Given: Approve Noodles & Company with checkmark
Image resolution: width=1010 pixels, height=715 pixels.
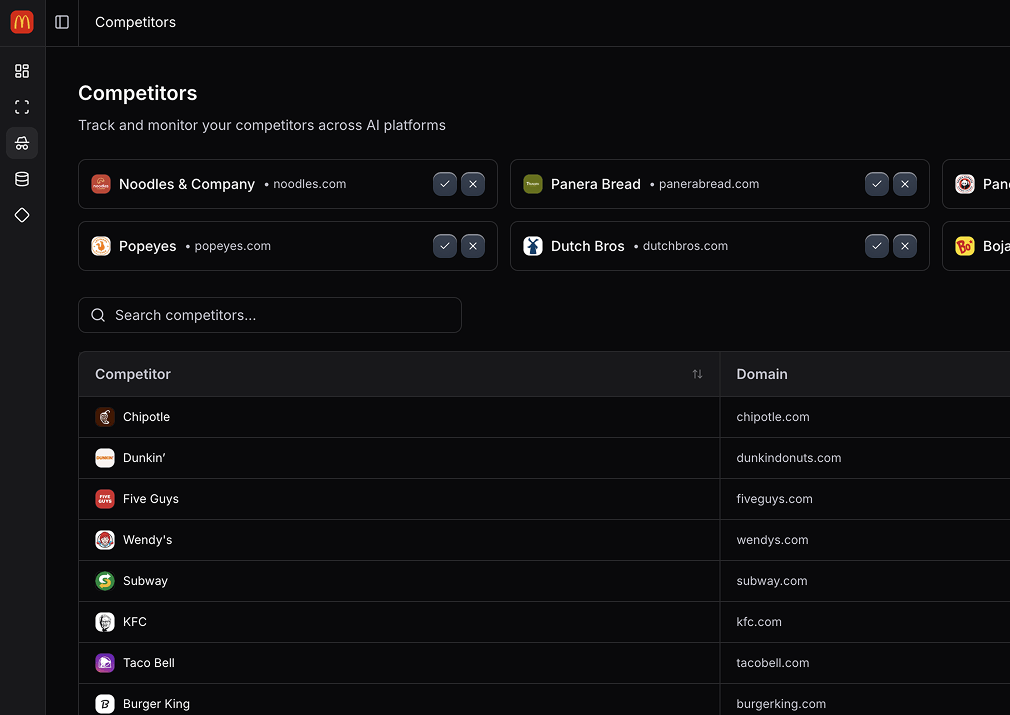Looking at the screenshot, I should pyautogui.click(x=445, y=184).
